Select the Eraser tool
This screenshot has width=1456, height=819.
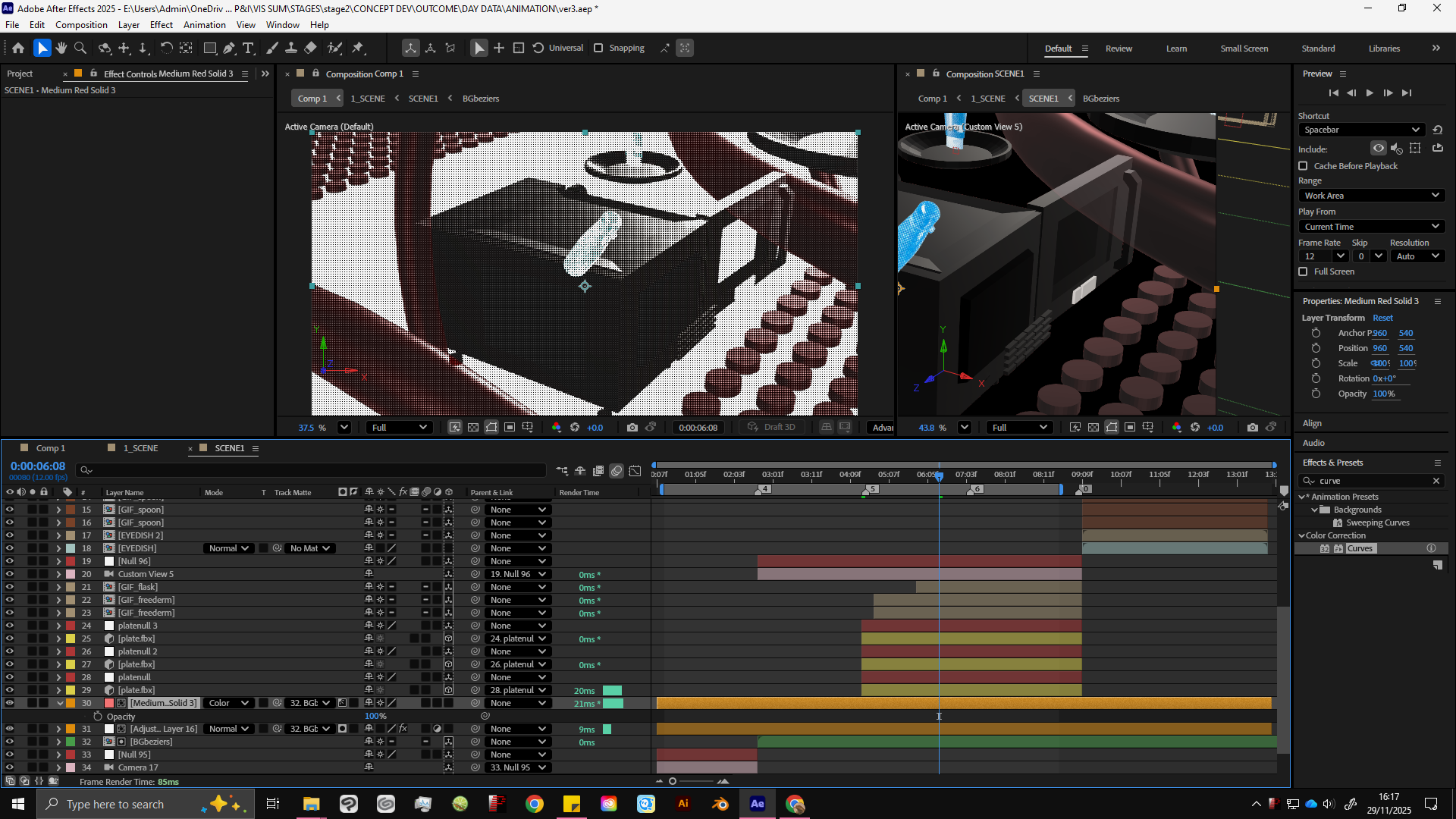point(310,48)
